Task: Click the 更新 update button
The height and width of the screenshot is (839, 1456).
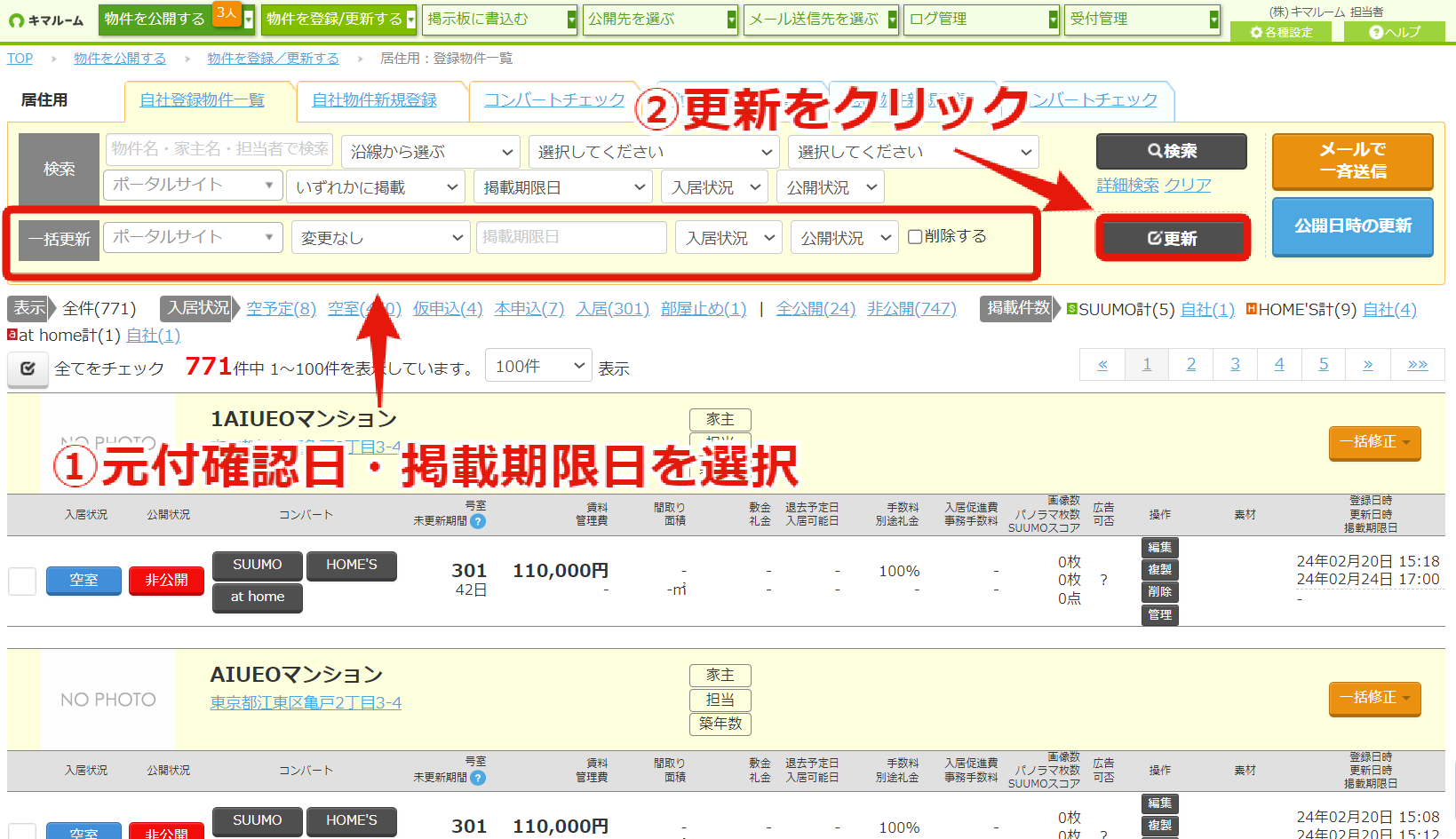Action: pos(1173,238)
